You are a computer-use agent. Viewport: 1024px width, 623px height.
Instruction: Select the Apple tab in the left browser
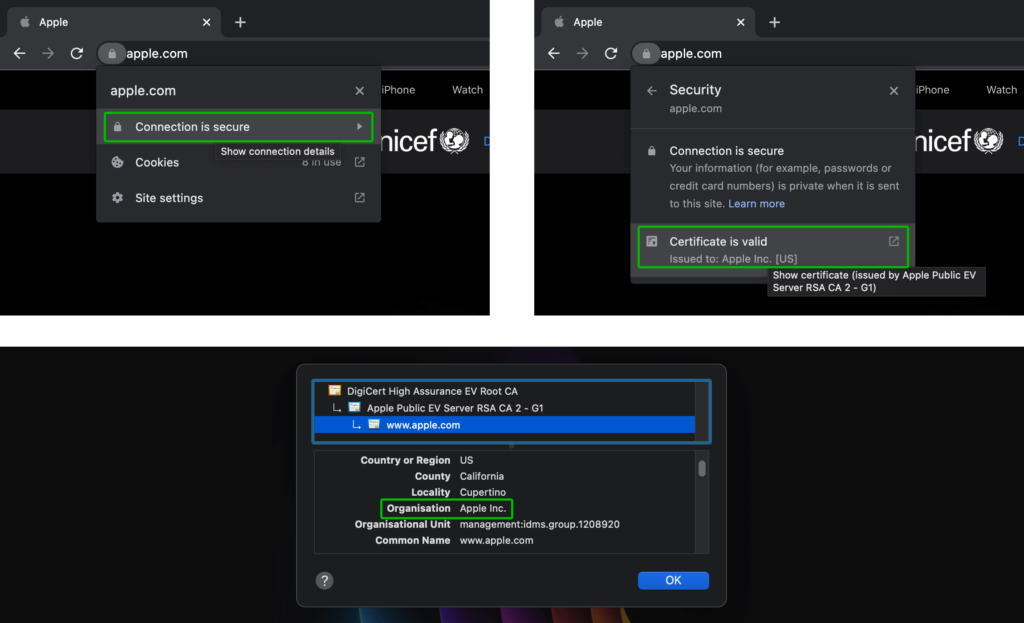point(114,22)
